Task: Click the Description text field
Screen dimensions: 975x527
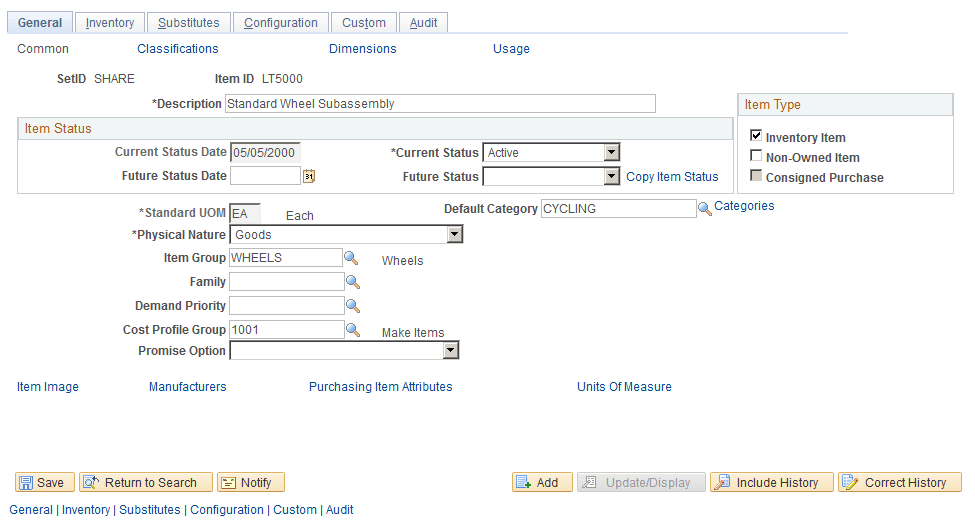Action: pos(440,104)
